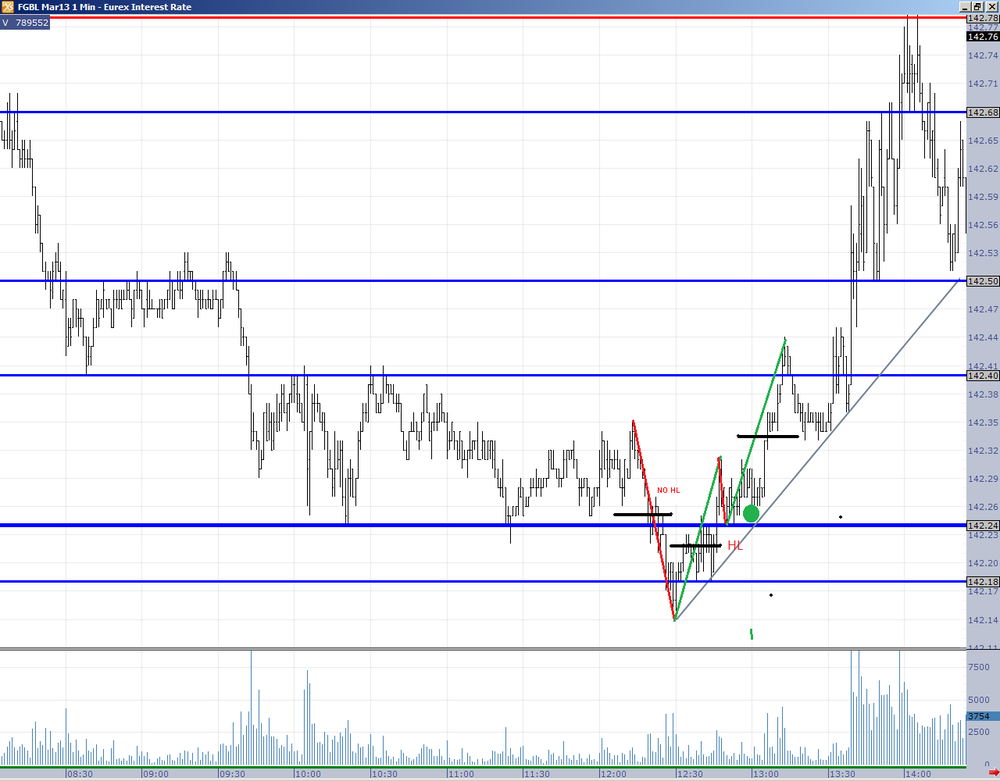Select the 142.68 horizontal line price tag
This screenshot has width=1000, height=781.
(983, 112)
